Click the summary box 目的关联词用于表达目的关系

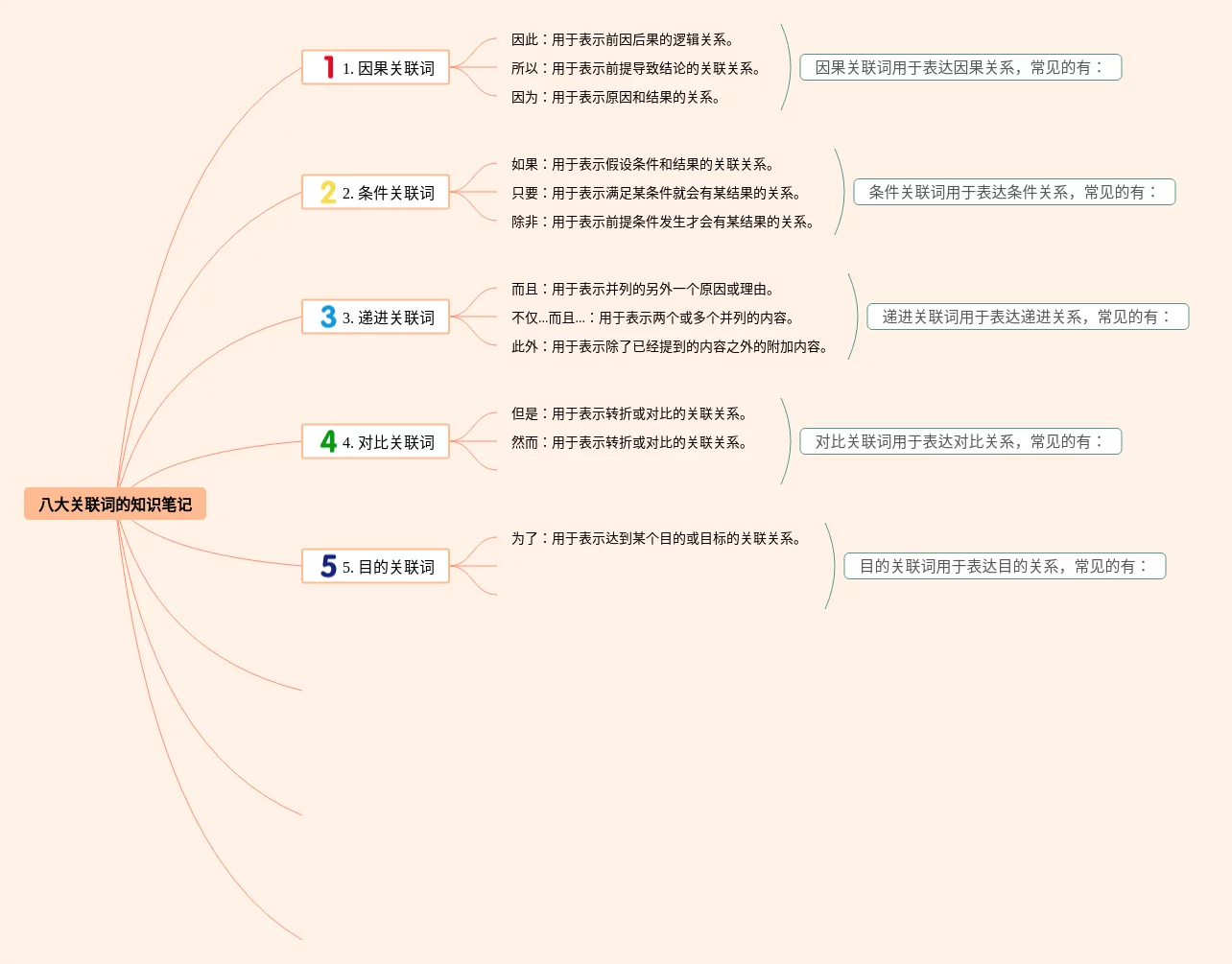coord(1004,567)
